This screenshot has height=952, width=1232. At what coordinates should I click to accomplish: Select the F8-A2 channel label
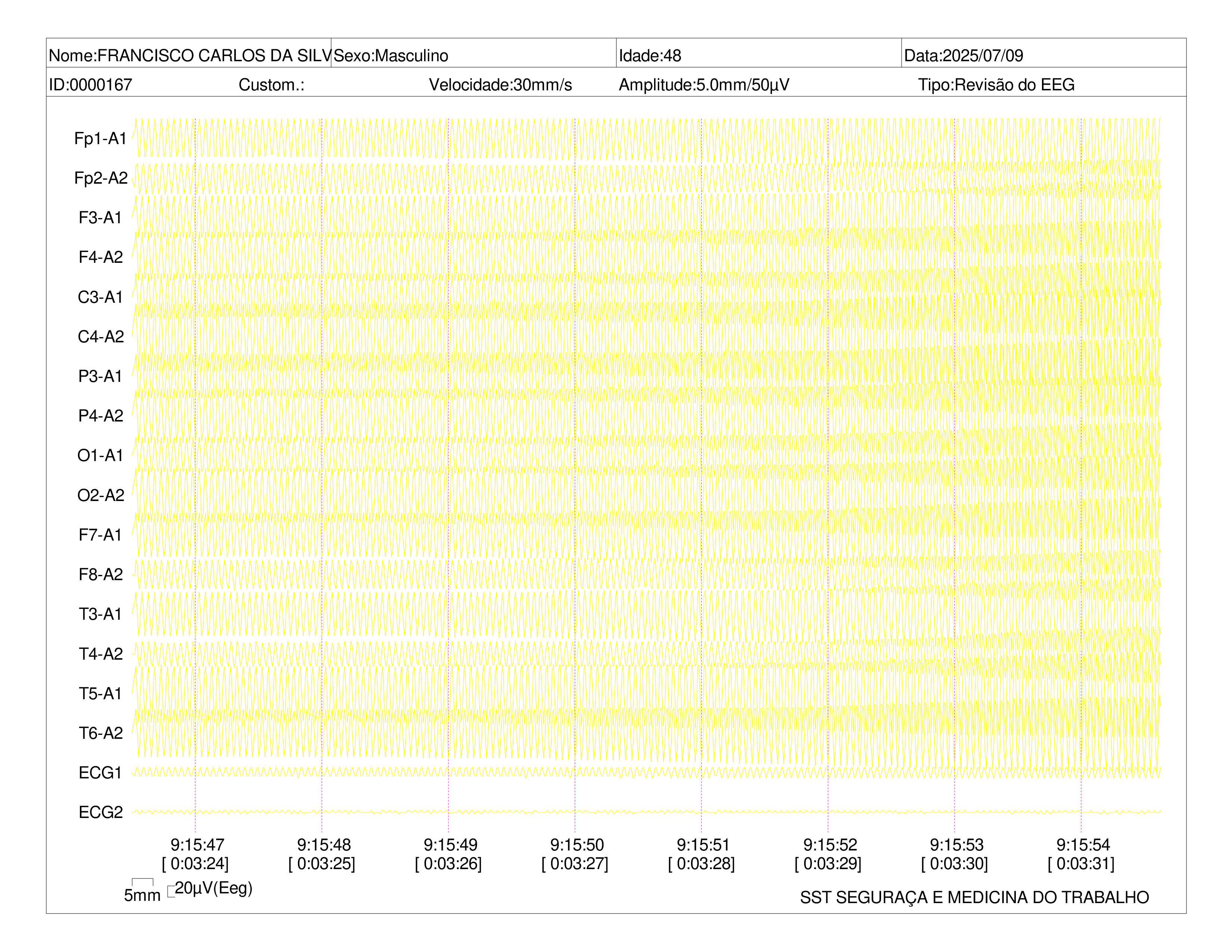[x=100, y=574]
